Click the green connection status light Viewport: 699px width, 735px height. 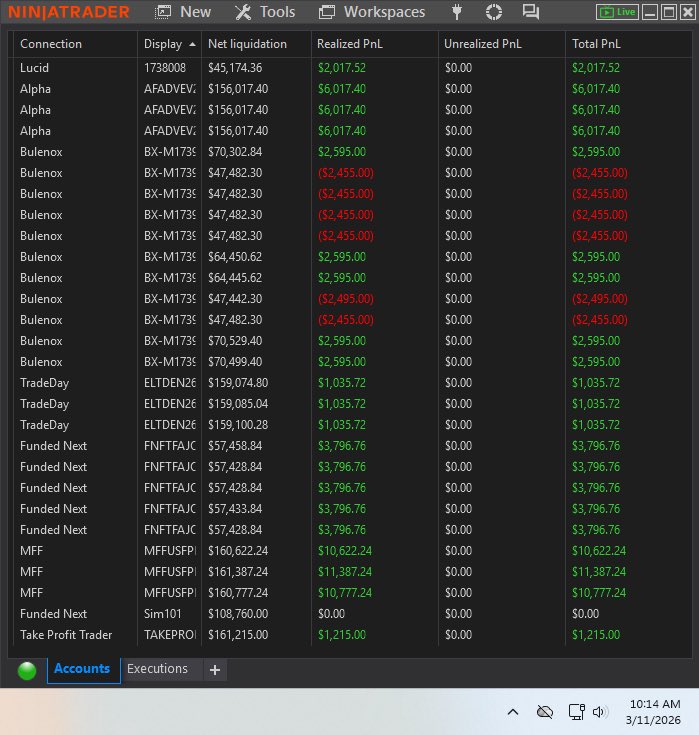coord(27,670)
